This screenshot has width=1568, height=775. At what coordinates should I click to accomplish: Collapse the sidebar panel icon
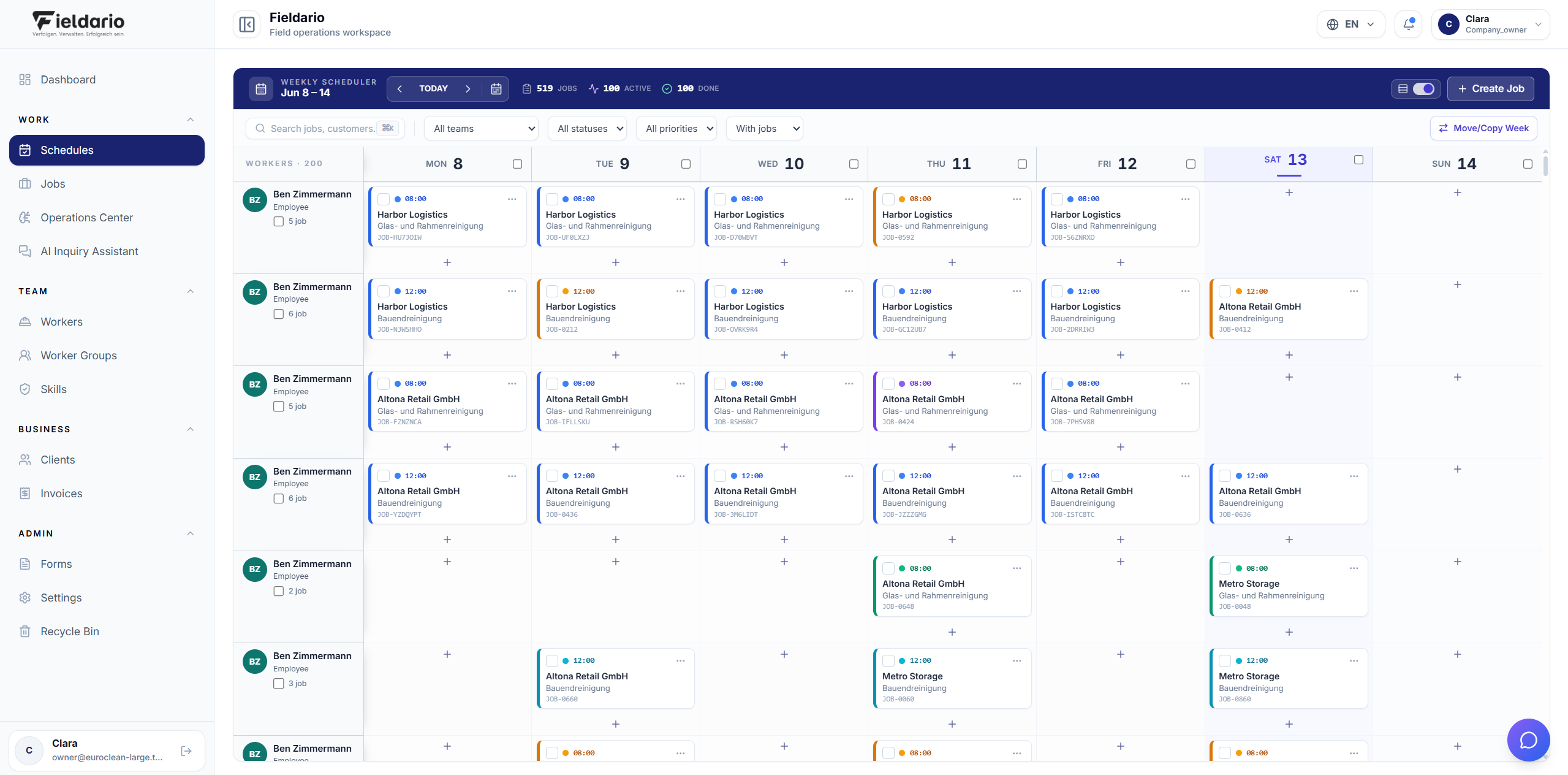coord(247,25)
